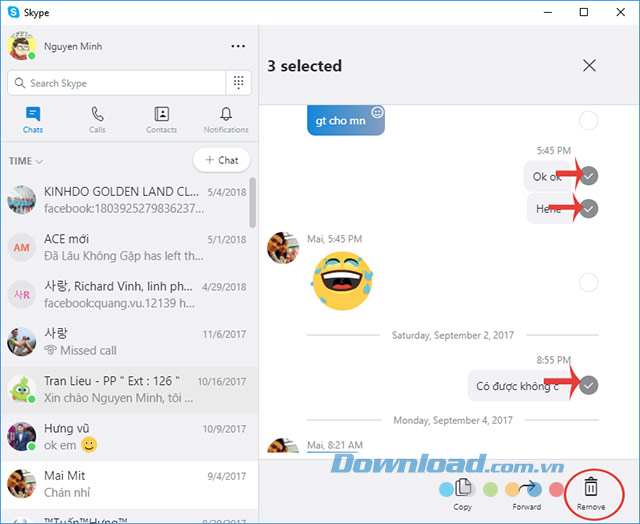Click the Nguyen Minh profile name
The width and height of the screenshot is (640, 524).
(73, 46)
